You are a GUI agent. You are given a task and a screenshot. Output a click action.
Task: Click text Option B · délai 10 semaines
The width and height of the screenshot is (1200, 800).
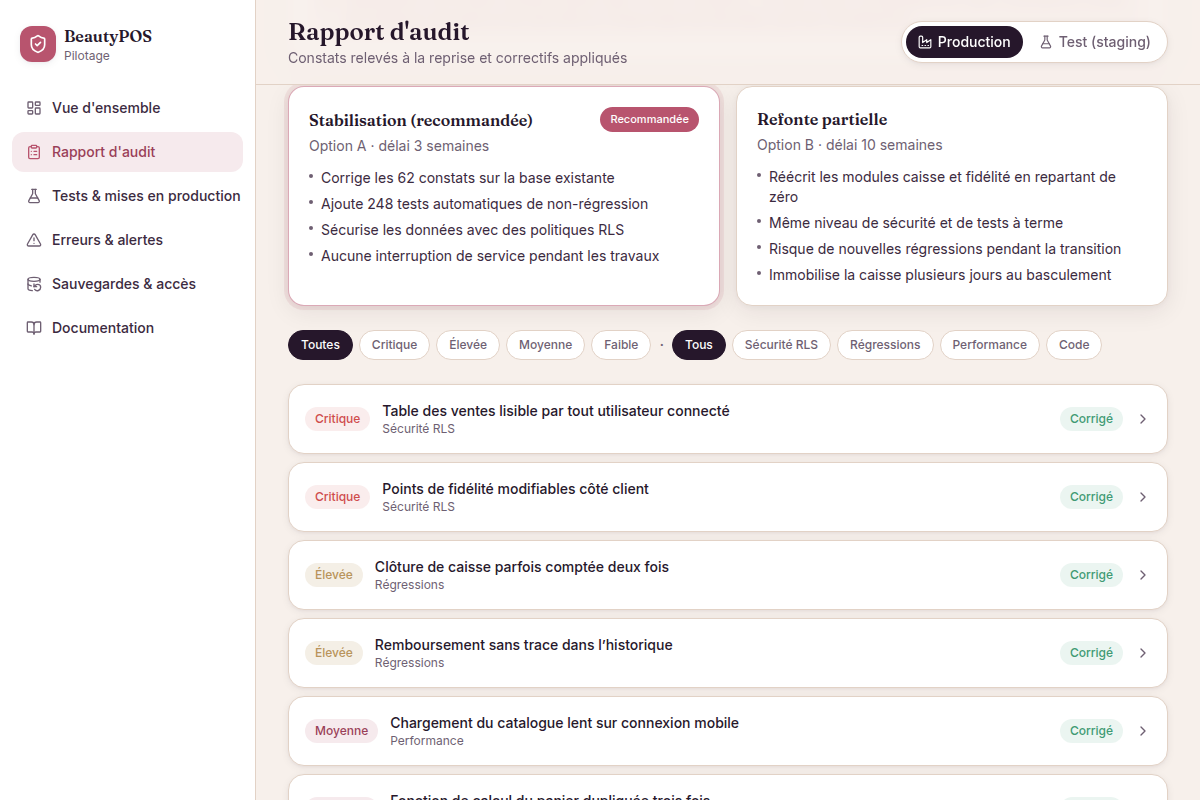point(850,145)
